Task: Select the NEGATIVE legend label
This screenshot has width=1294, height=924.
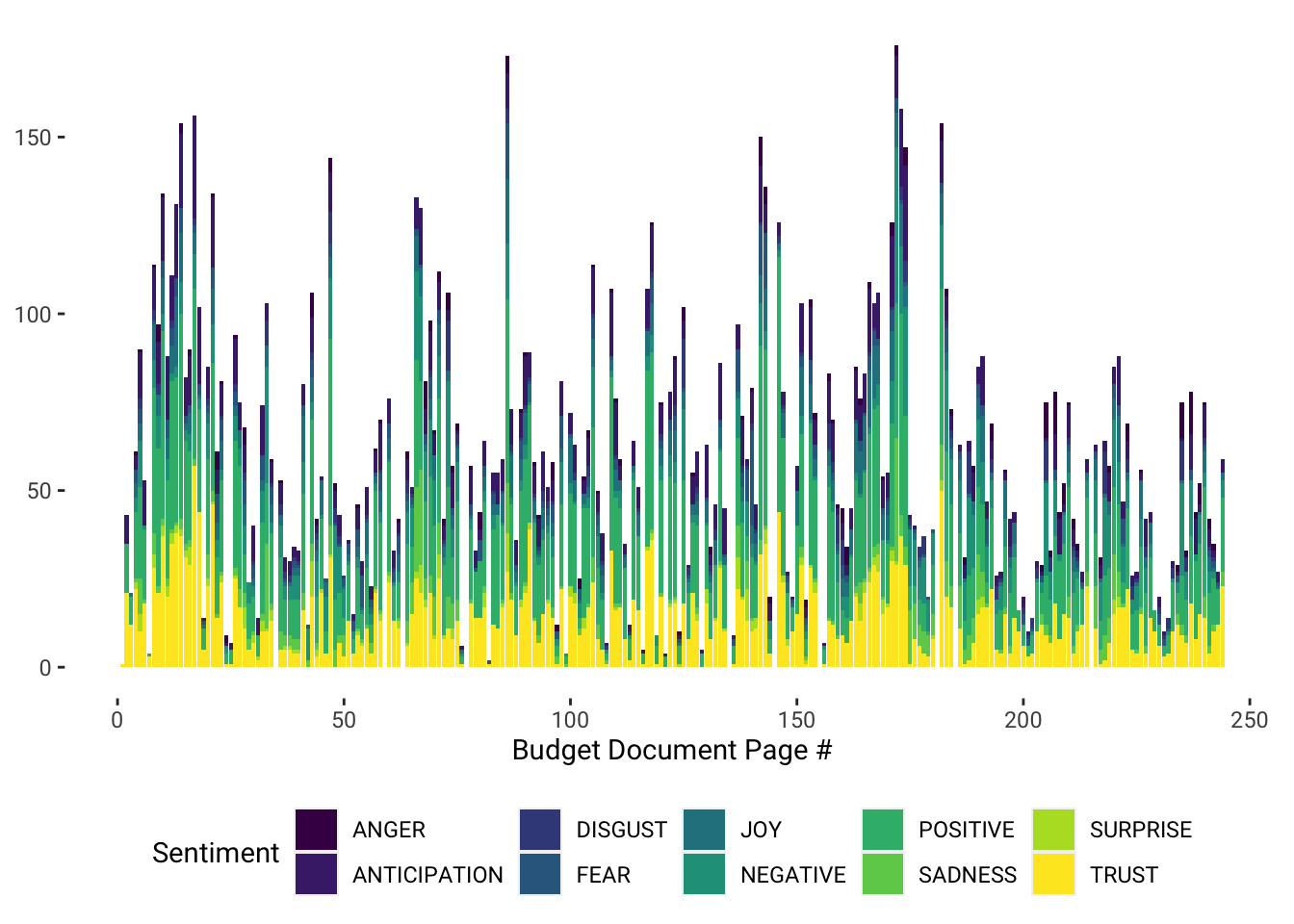Action: [793, 875]
